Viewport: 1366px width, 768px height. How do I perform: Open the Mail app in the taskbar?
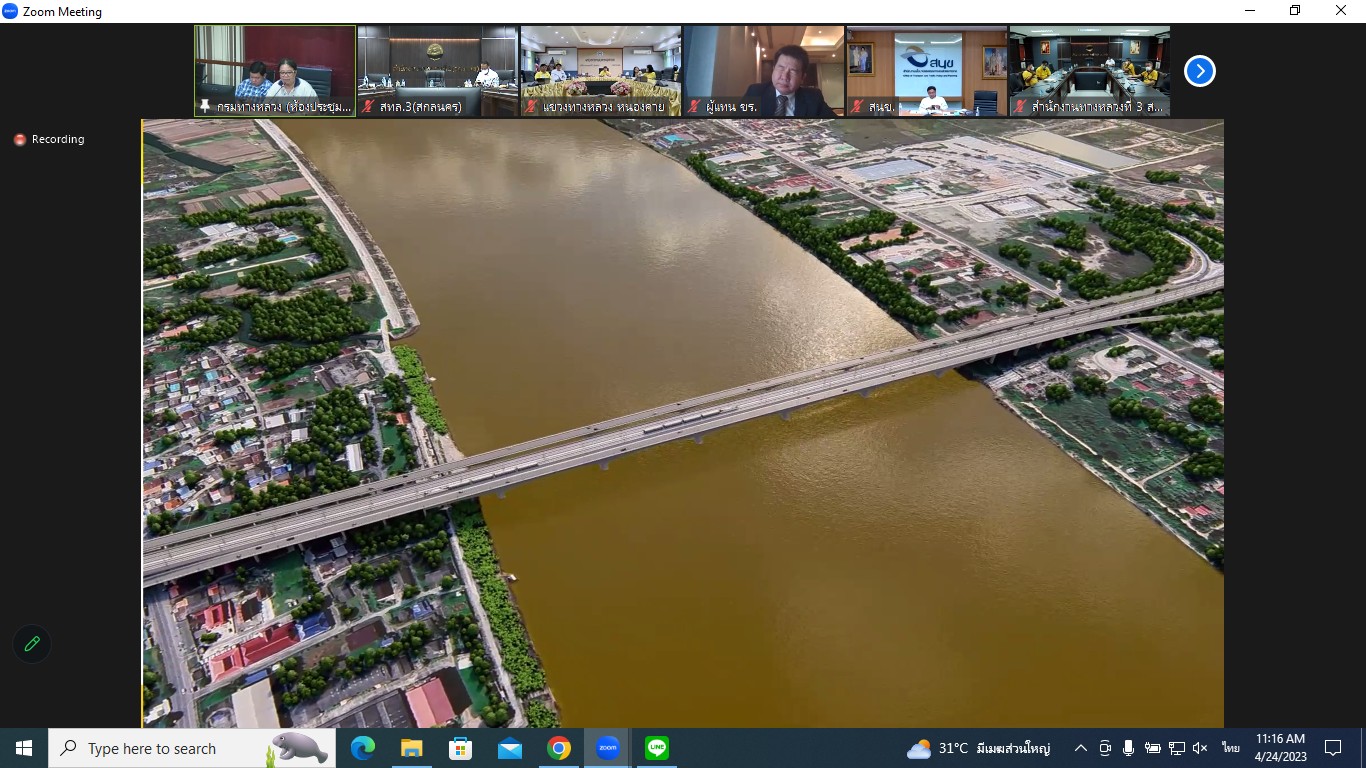[510, 748]
